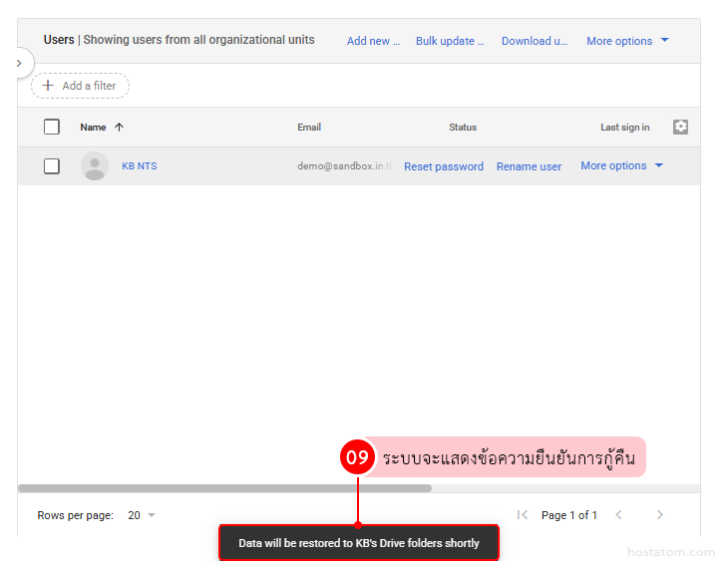This screenshot has height=561, width=720.
Task: Open More options dropdown in Users header
Action: click(x=627, y=41)
